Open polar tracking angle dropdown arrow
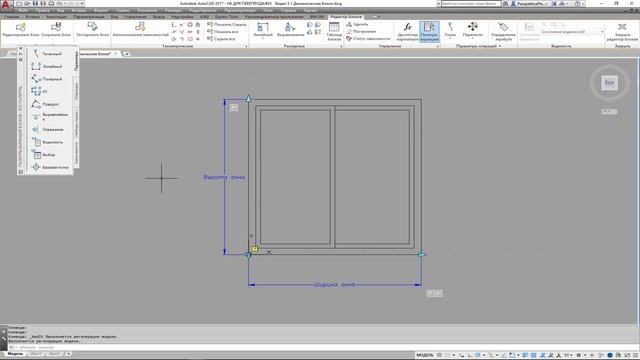The image size is (640, 360). click(484, 355)
